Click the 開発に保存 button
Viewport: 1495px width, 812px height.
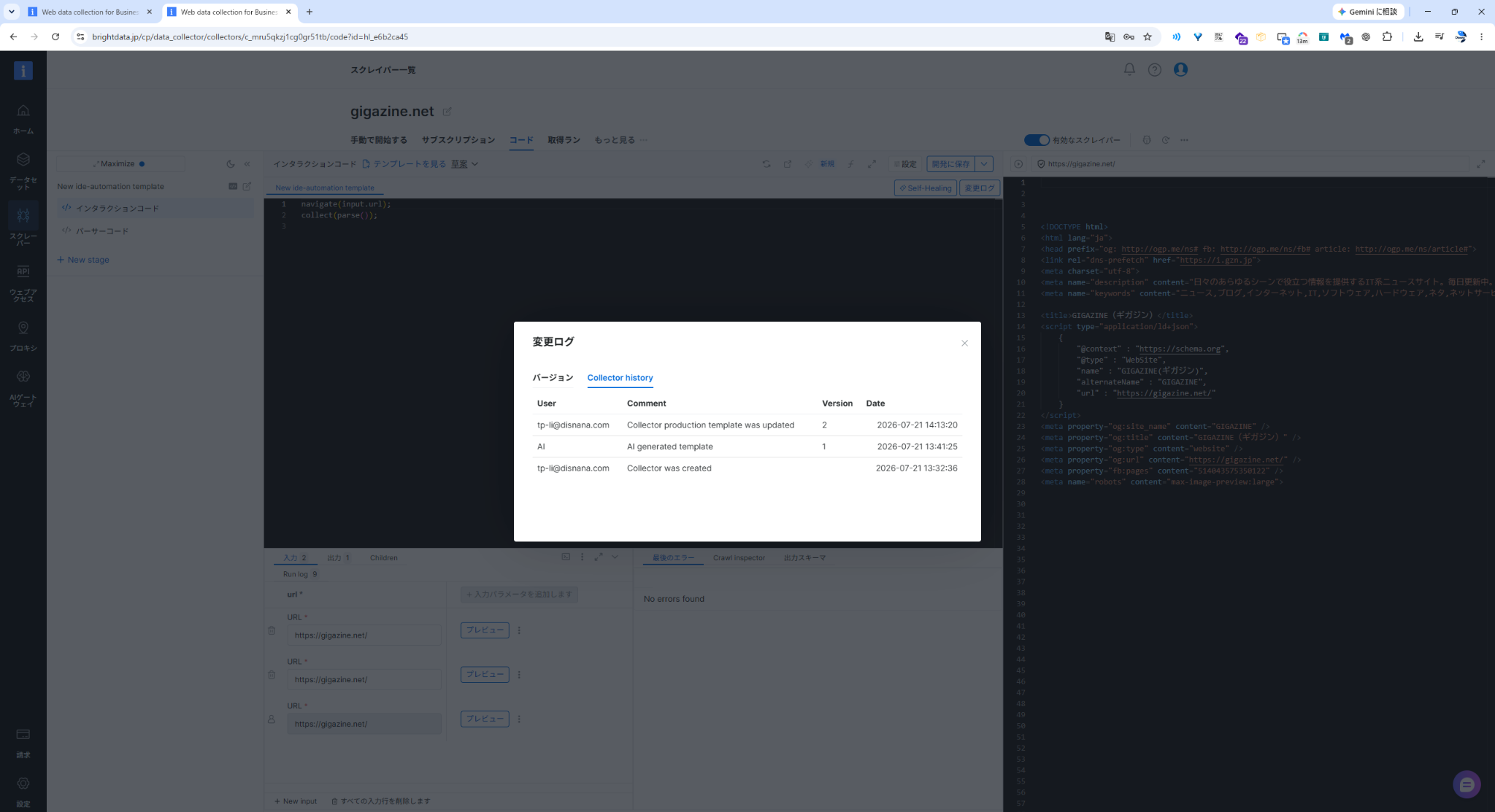pyautogui.click(x=950, y=164)
